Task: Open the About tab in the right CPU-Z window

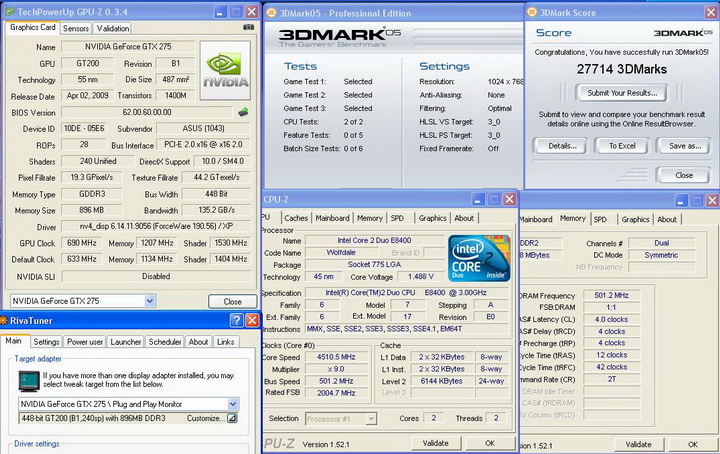Action: pos(667,219)
